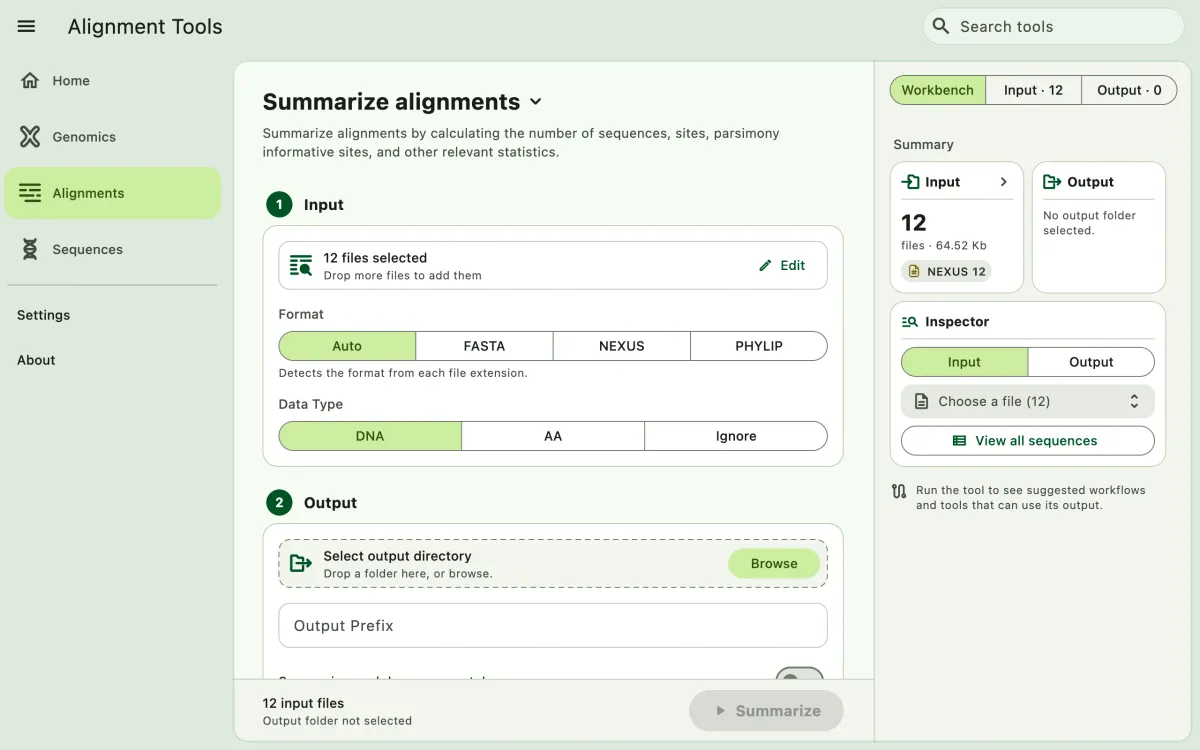Click the Sequences DNA icon in sidebar

[x=30, y=249]
